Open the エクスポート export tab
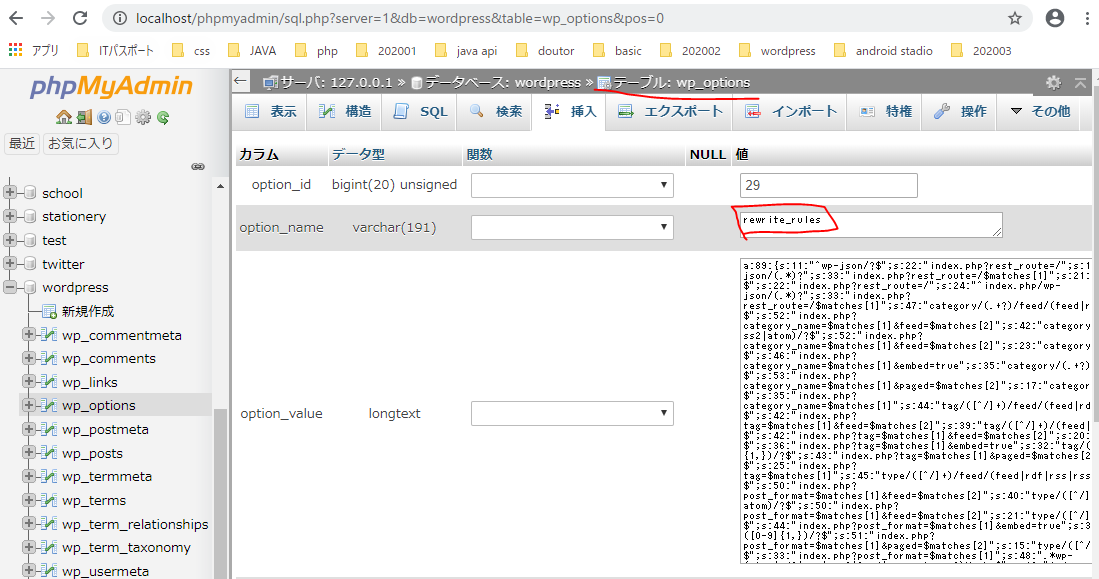This screenshot has height=579, width=1099. (670, 111)
